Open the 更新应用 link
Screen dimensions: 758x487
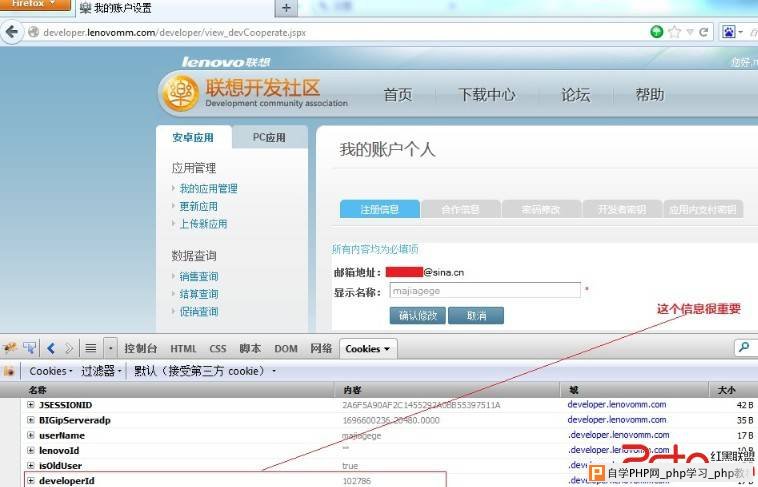click(199, 207)
